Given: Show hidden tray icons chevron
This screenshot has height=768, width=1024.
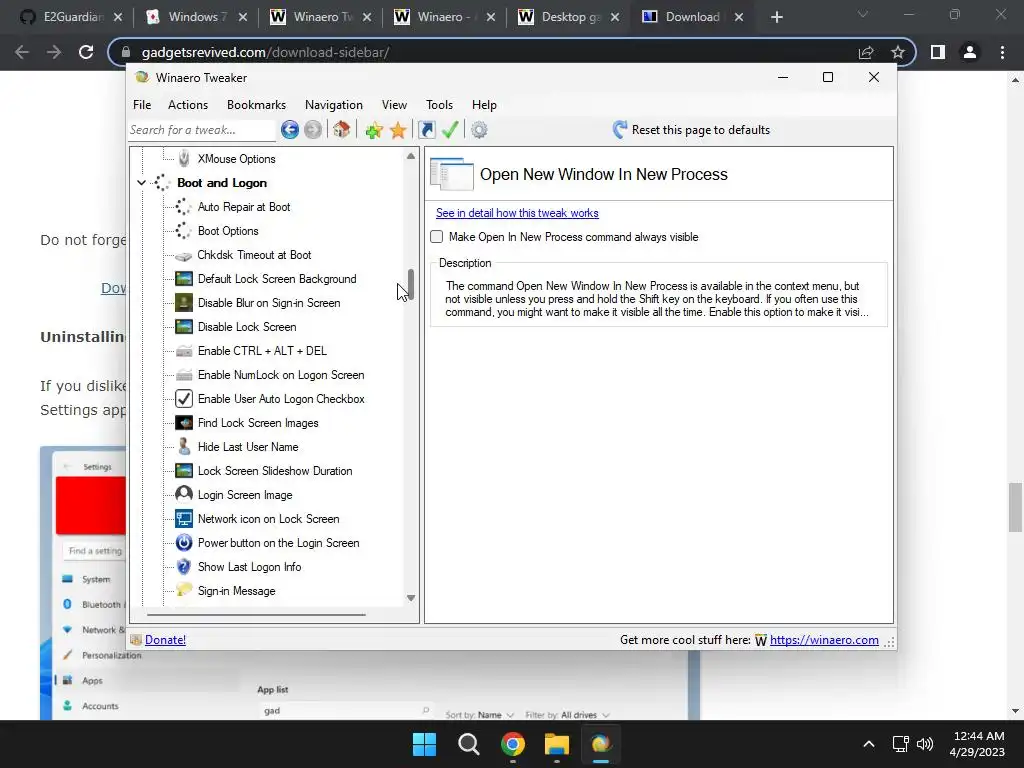Looking at the screenshot, I should [869, 744].
